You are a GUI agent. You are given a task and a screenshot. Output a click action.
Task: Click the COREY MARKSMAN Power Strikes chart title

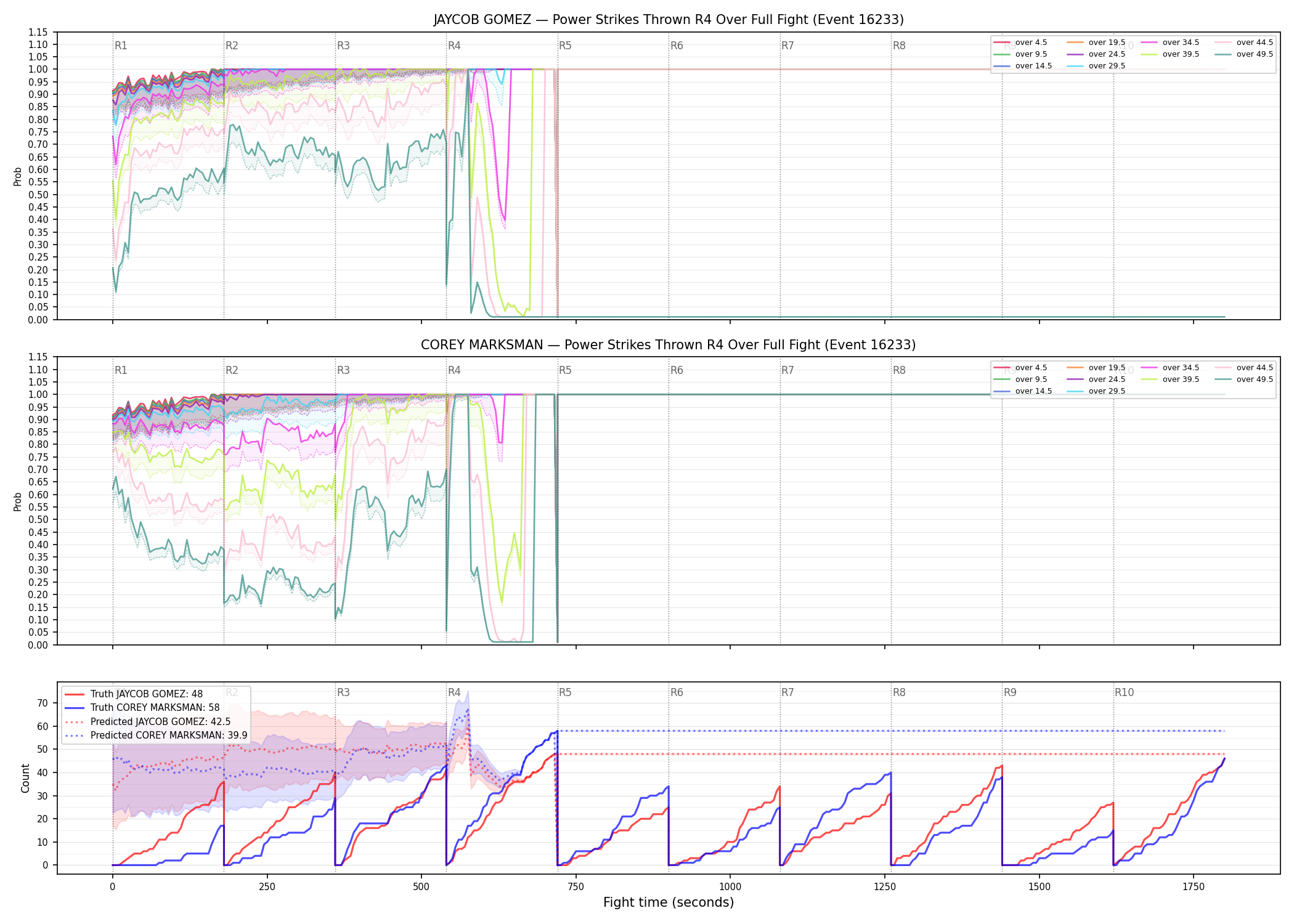coord(669,345)
